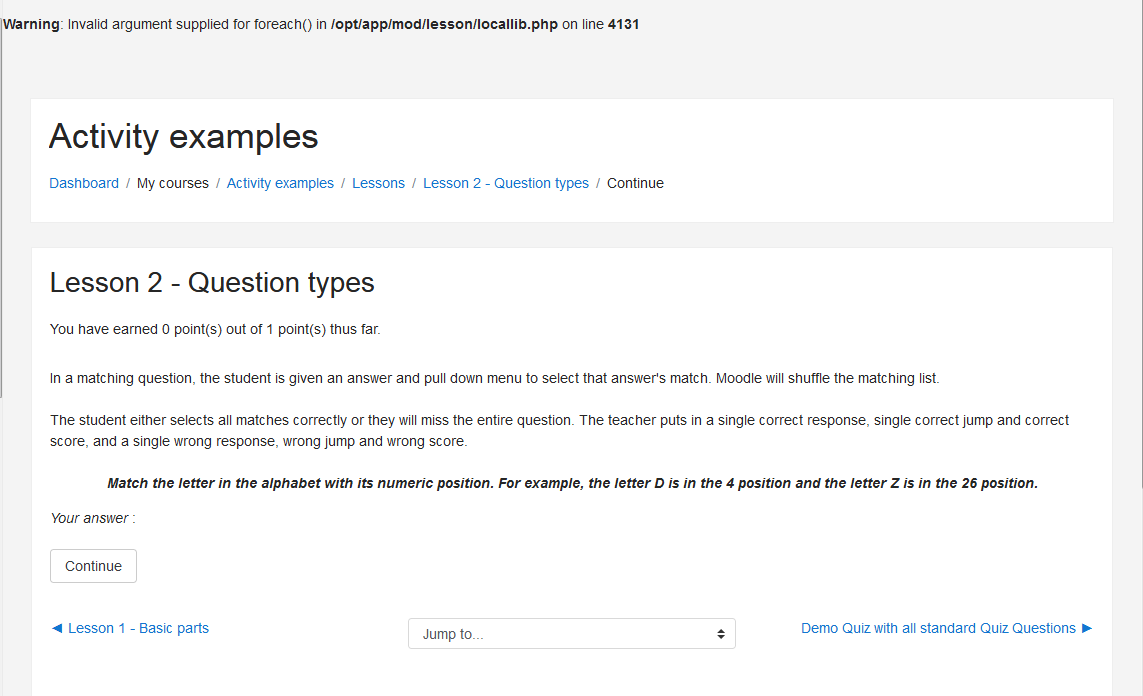The width and height of the screenshot is (1143, 696).
Task: Open the Lessons breadcrumb link
Action: pyautogui.click(x=378, y=184)
